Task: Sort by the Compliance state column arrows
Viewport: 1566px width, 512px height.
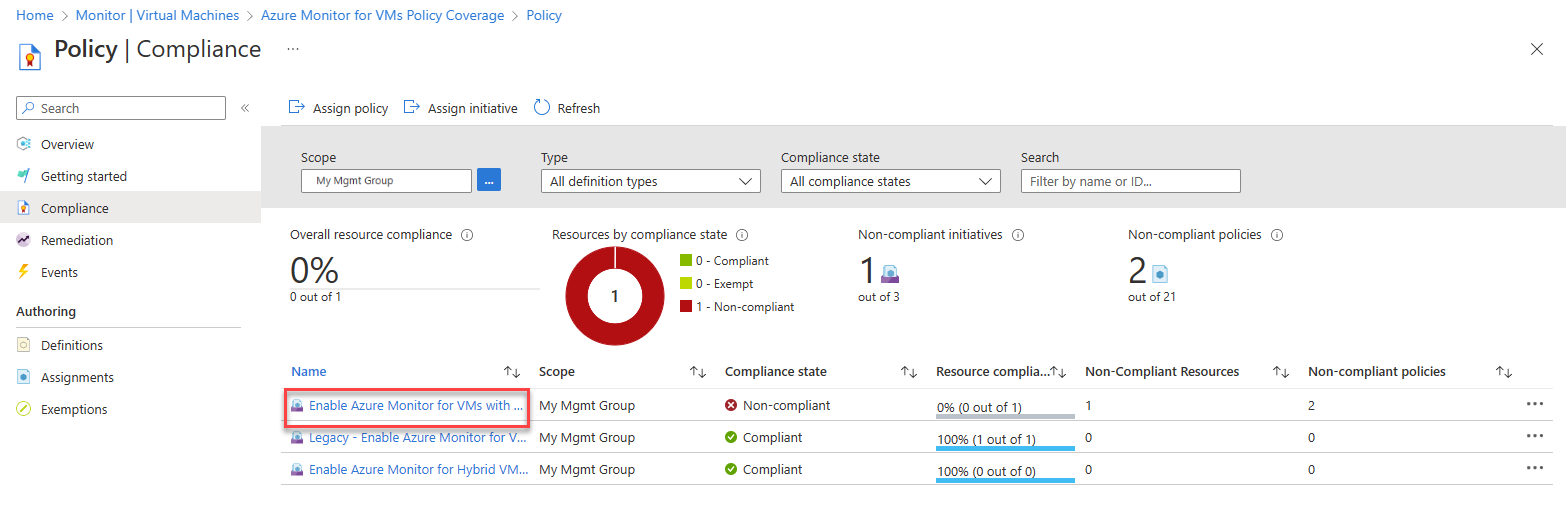Action: point(908,372)
